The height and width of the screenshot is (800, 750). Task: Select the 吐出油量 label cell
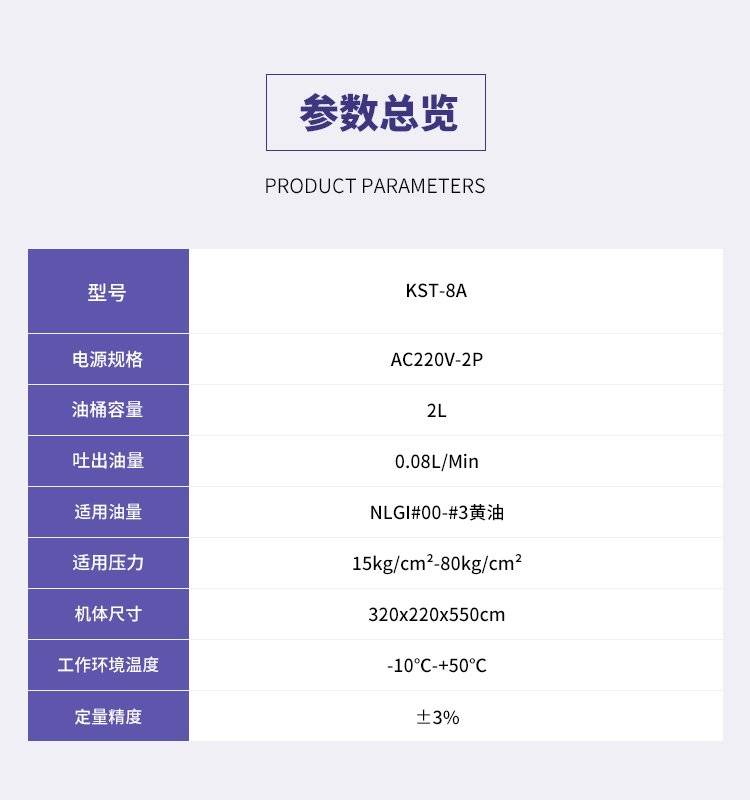pos(108,461)
